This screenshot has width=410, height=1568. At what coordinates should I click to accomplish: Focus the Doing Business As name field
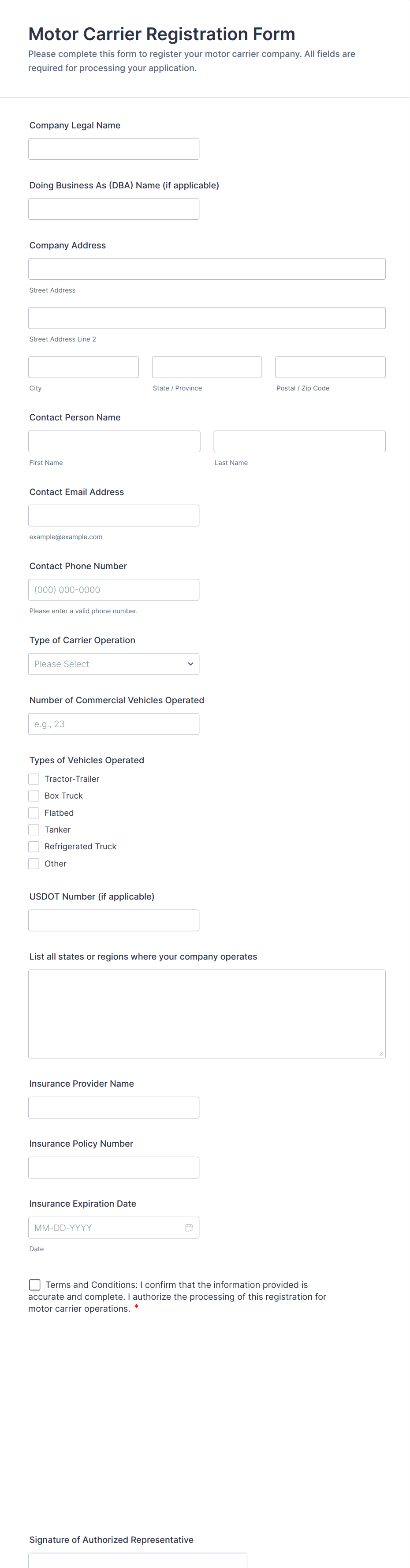114,209
